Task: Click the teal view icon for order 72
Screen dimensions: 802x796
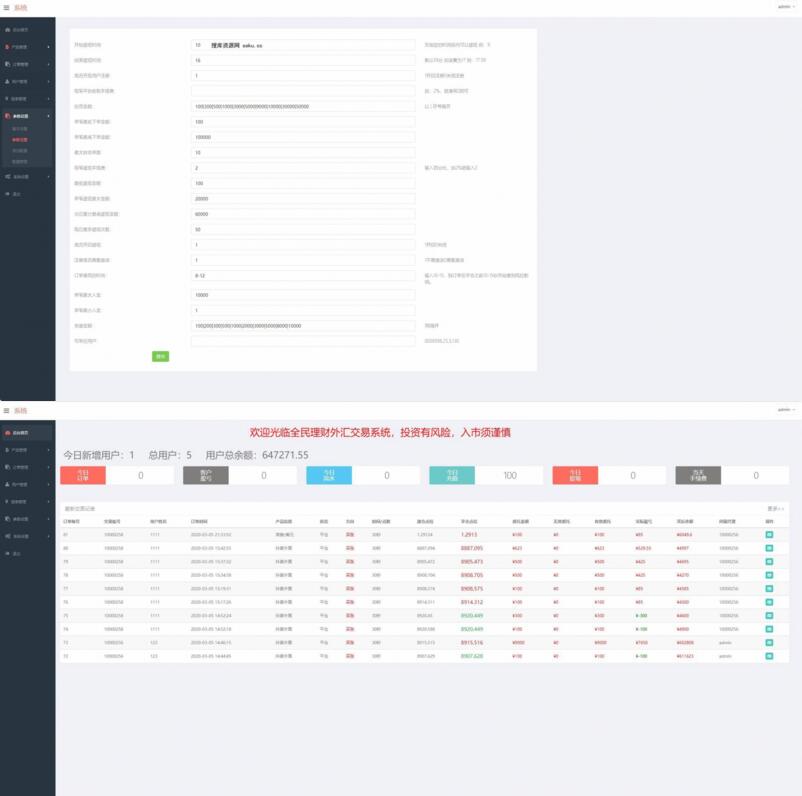Action: point(769,656)
